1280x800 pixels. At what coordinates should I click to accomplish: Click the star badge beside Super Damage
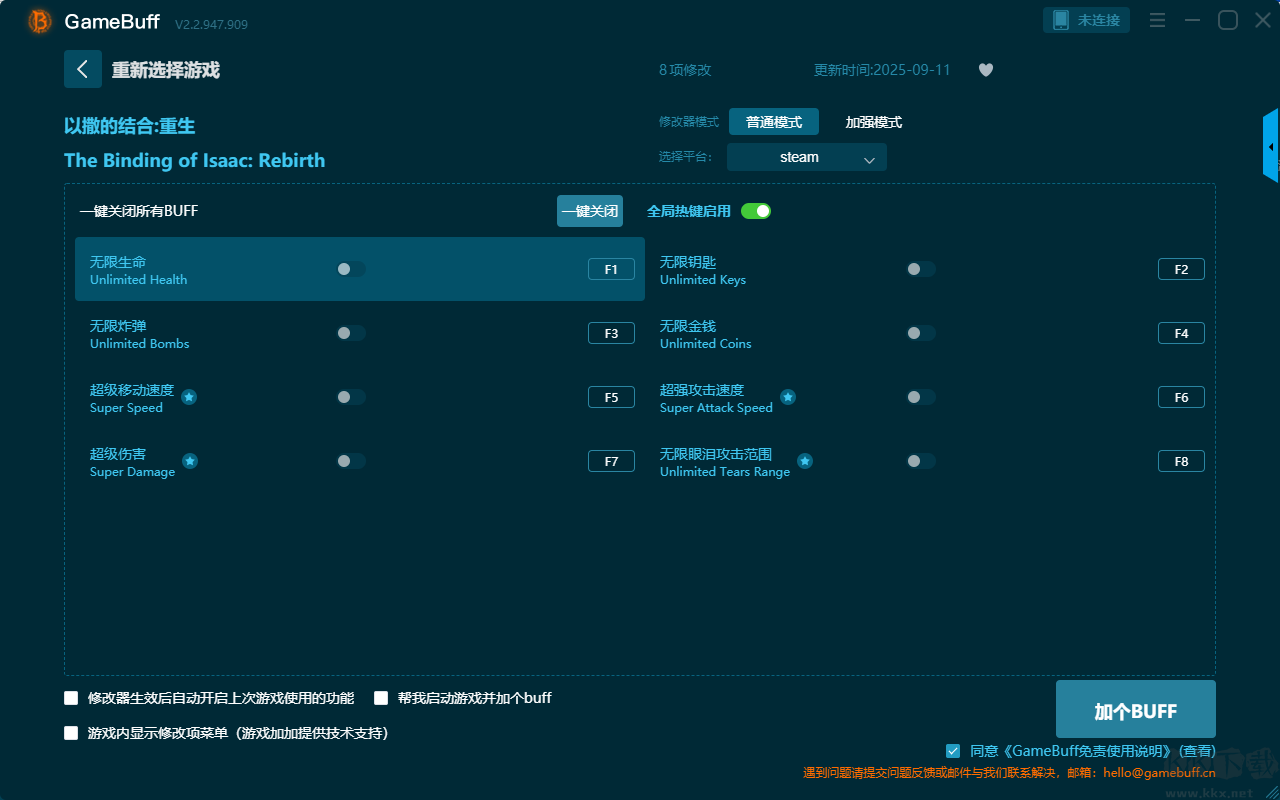click(190, 461)
